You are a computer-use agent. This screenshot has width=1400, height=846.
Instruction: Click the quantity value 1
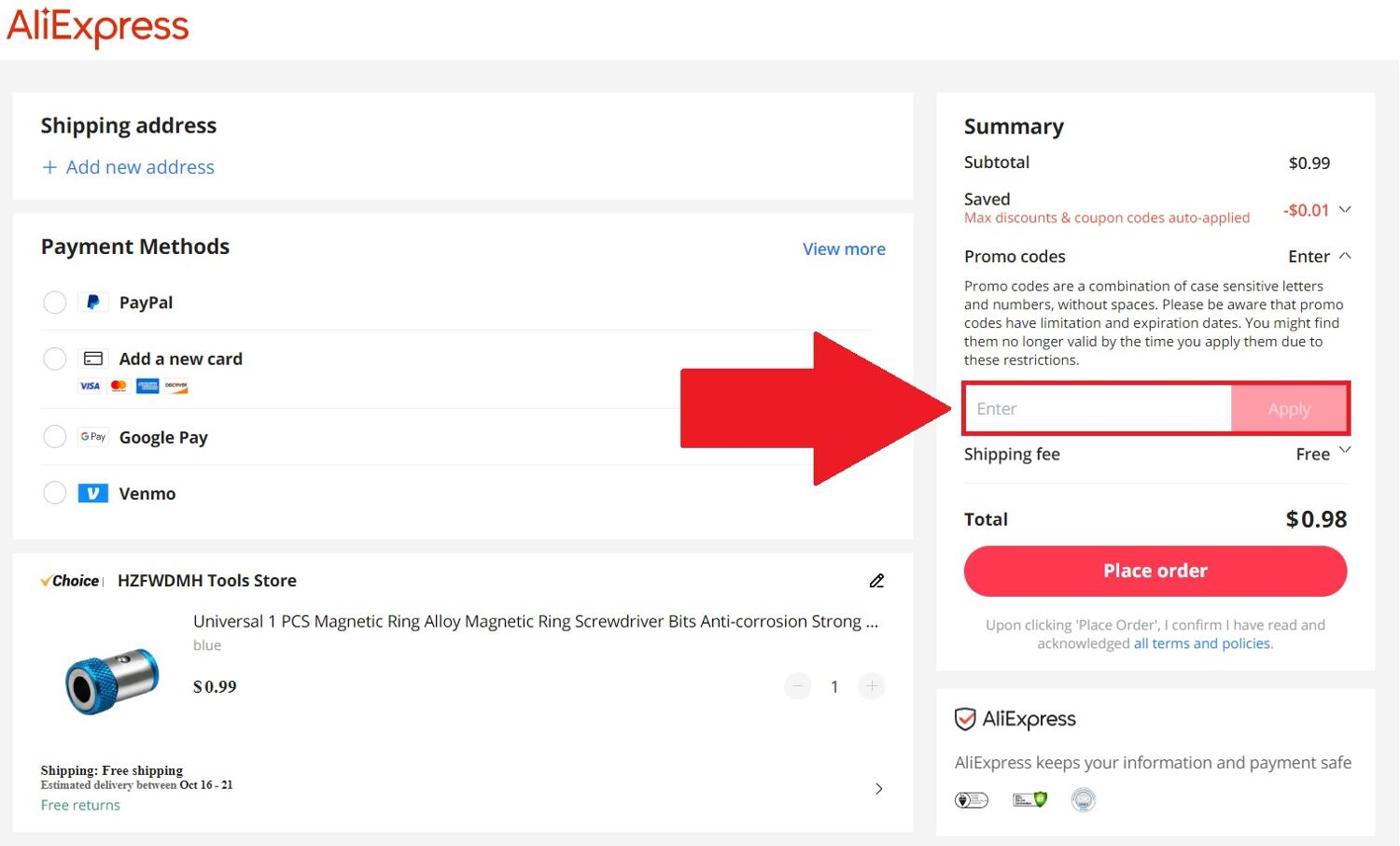click(834, 687)
